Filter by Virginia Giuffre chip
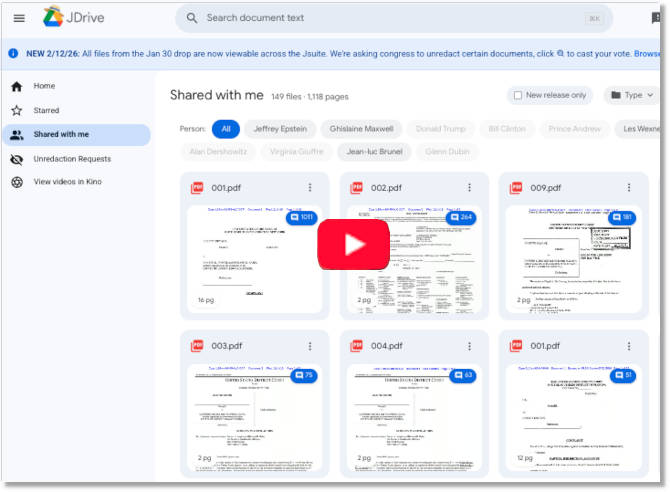670x492 pixels. click(297, 151)
